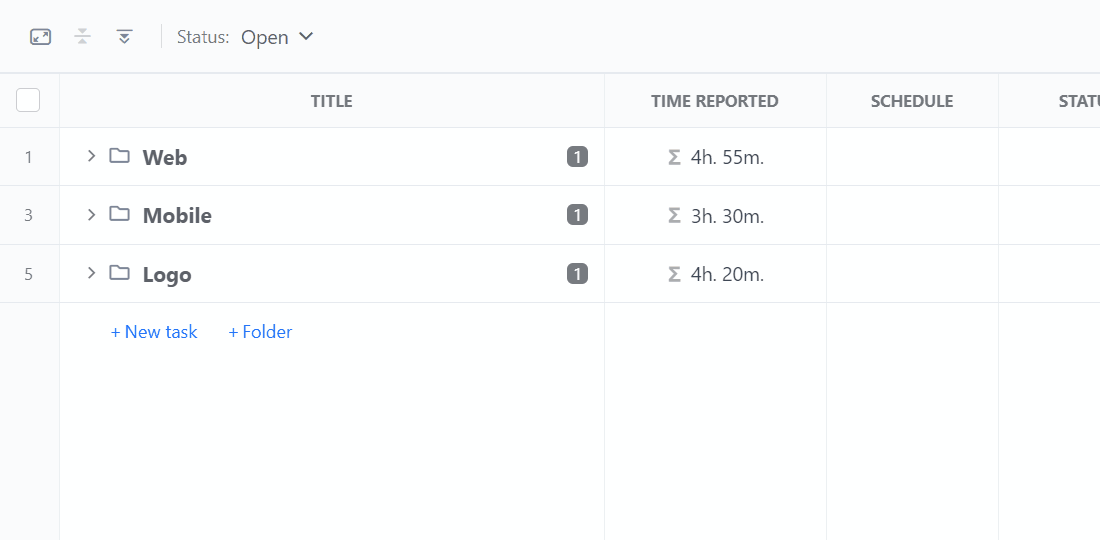
Task: Expand the Logo folder chevron
Action: [x=90, y=273]
